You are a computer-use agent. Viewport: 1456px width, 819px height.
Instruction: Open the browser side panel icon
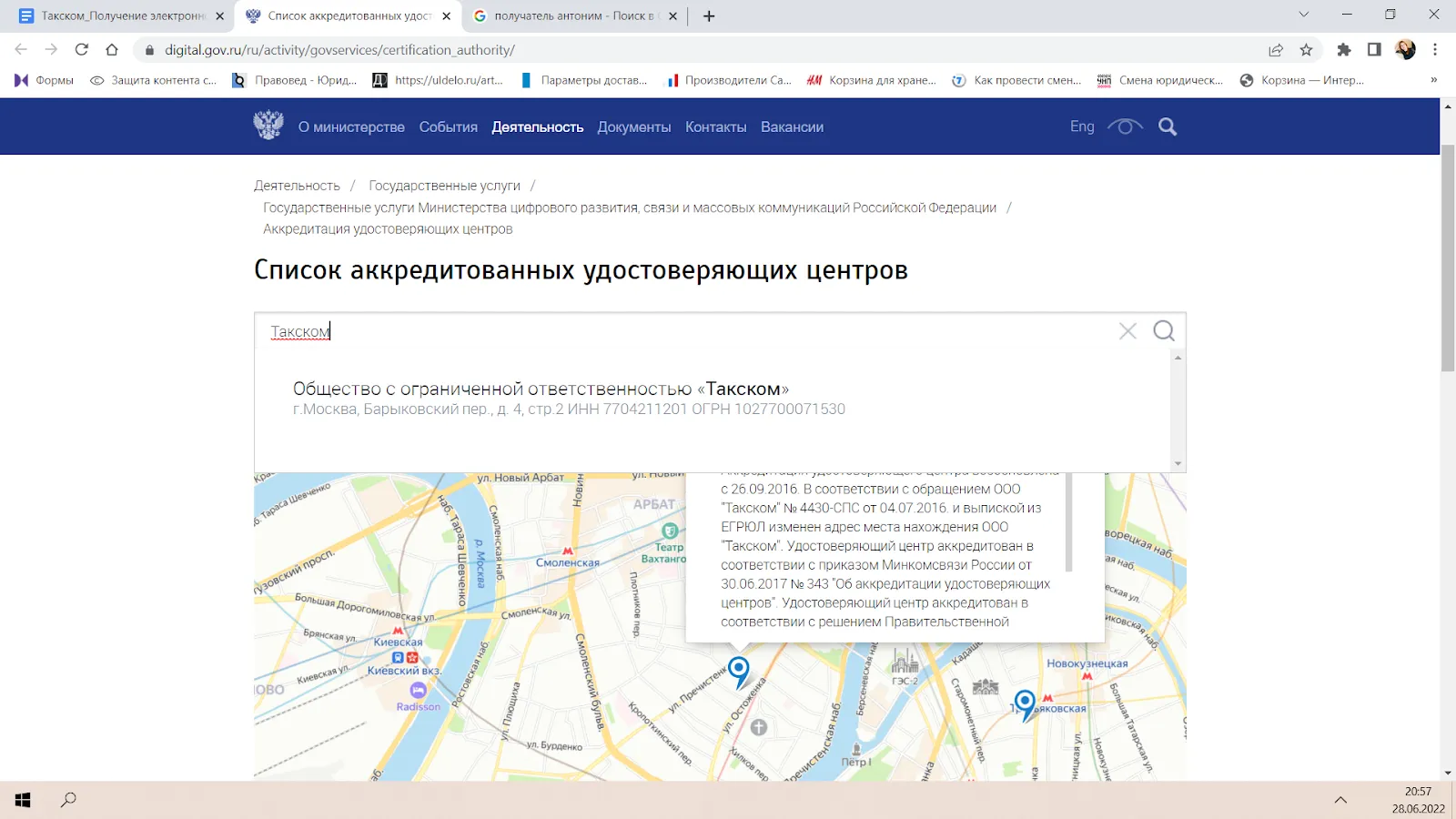tap(1374, 50)
